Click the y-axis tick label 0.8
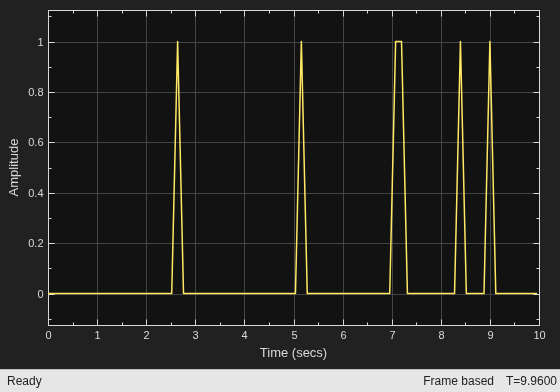This screenshot has width=560, height=392. click(x=36, y=92)
